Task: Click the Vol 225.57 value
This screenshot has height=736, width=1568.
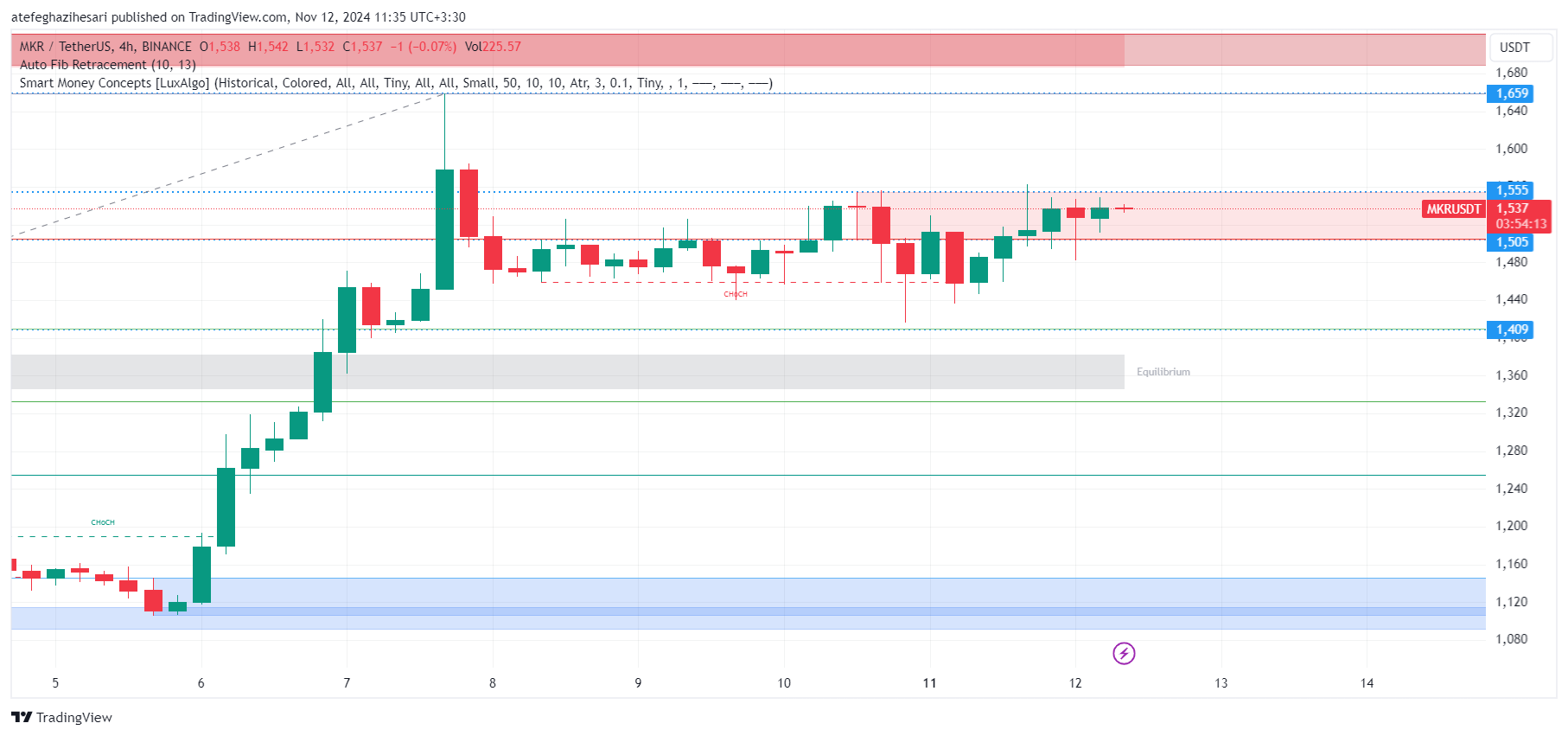Action: pos(493,47)
